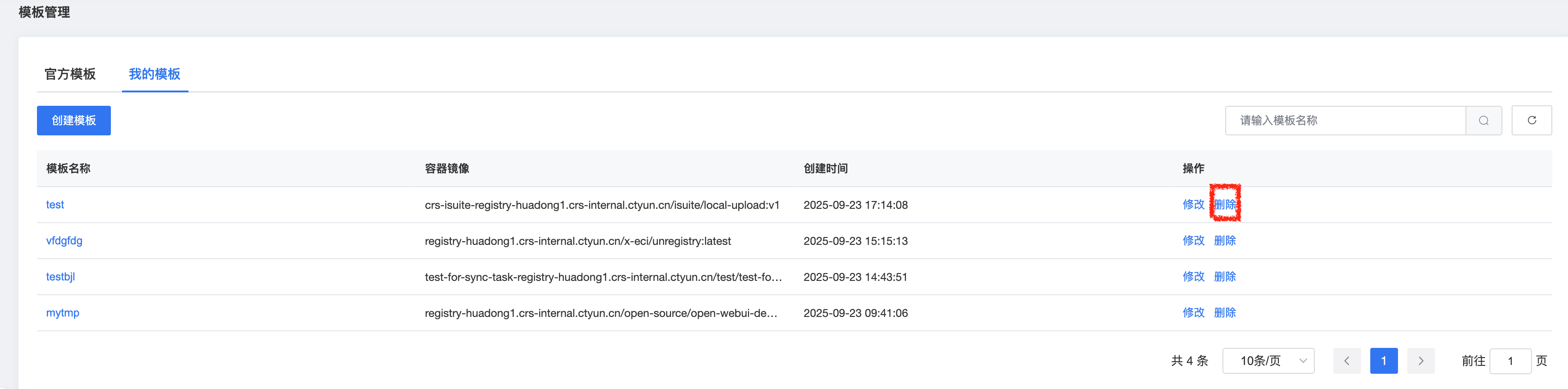The height and width of the screenshot is (389, 1568).
Task: Click 修改 for the vfdgfdg template
Action: [x=1193, y=241]
